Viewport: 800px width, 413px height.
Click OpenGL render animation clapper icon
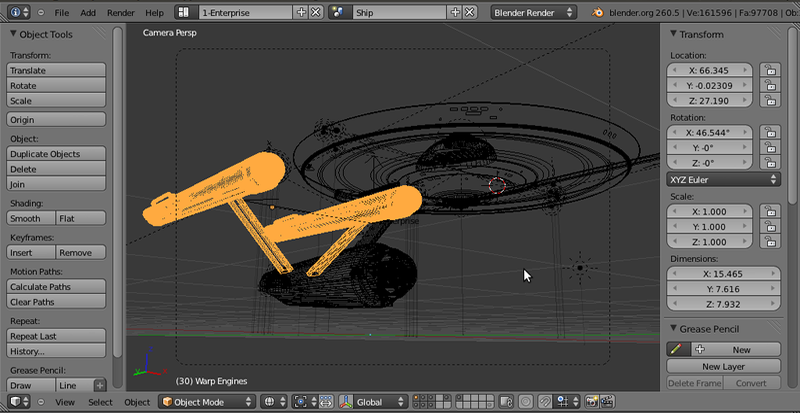[x=607, y=402]
